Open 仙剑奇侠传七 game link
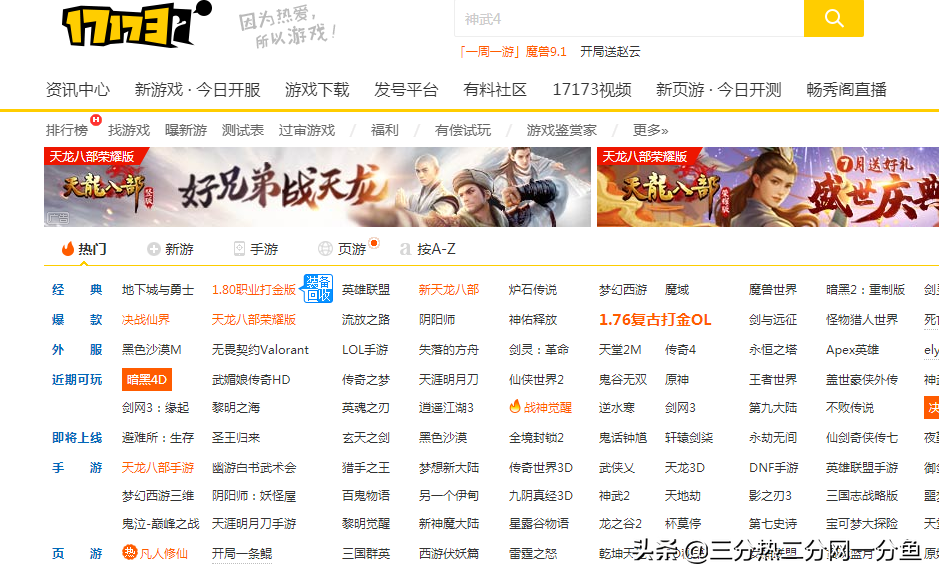 (862, 438)
